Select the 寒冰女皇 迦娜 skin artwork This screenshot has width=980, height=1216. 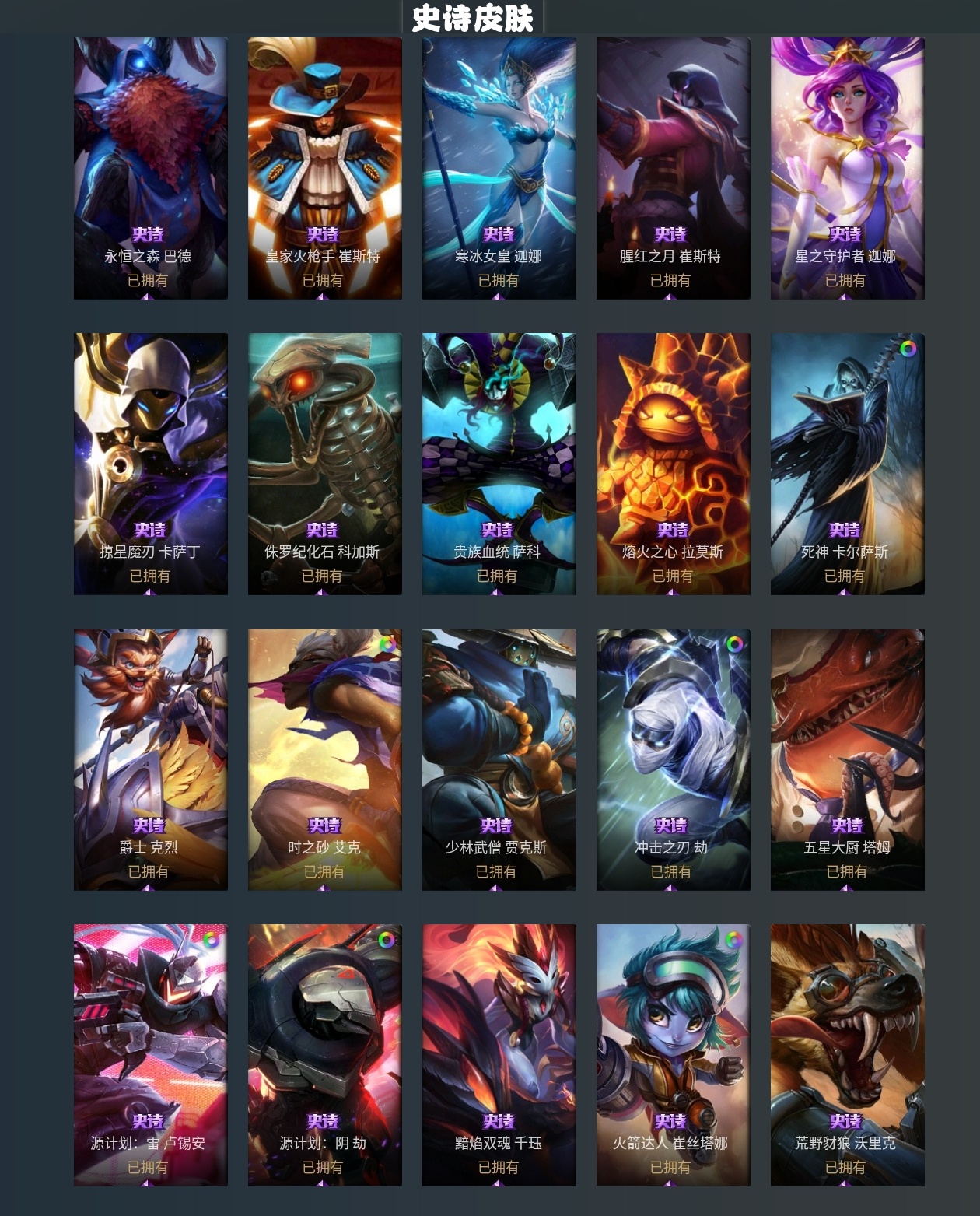(x=499, y=168)
